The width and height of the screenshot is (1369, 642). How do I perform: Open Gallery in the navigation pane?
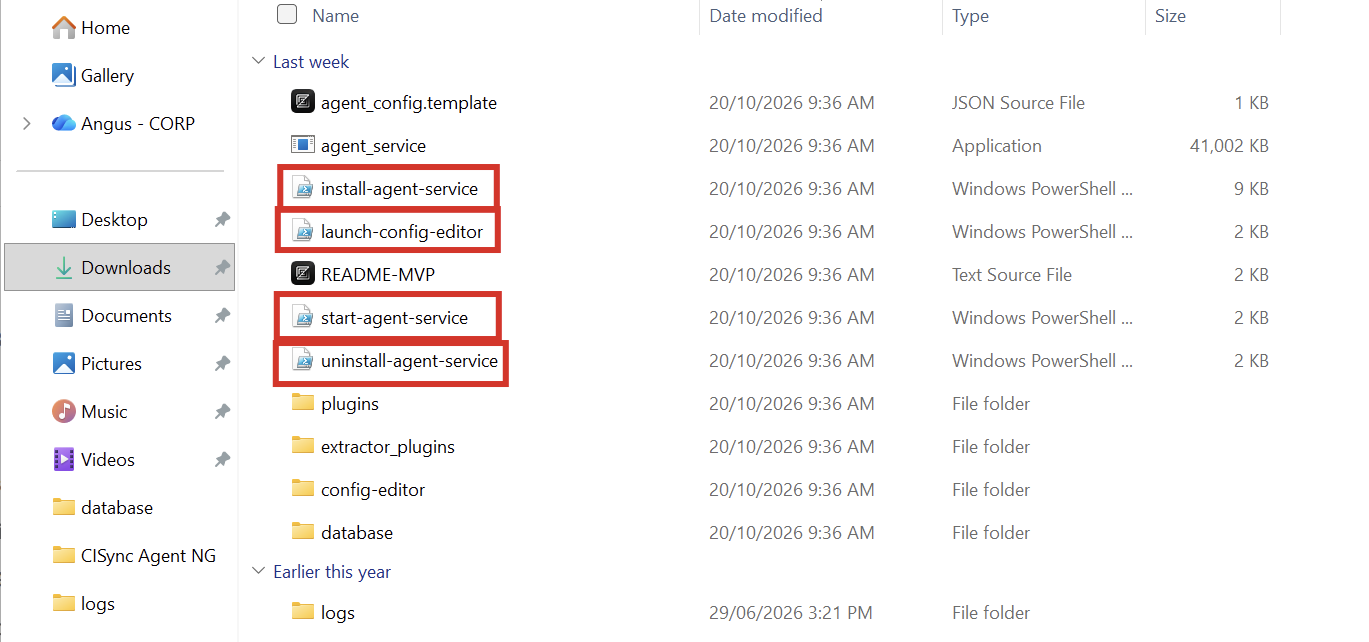[x=93, y=75]
